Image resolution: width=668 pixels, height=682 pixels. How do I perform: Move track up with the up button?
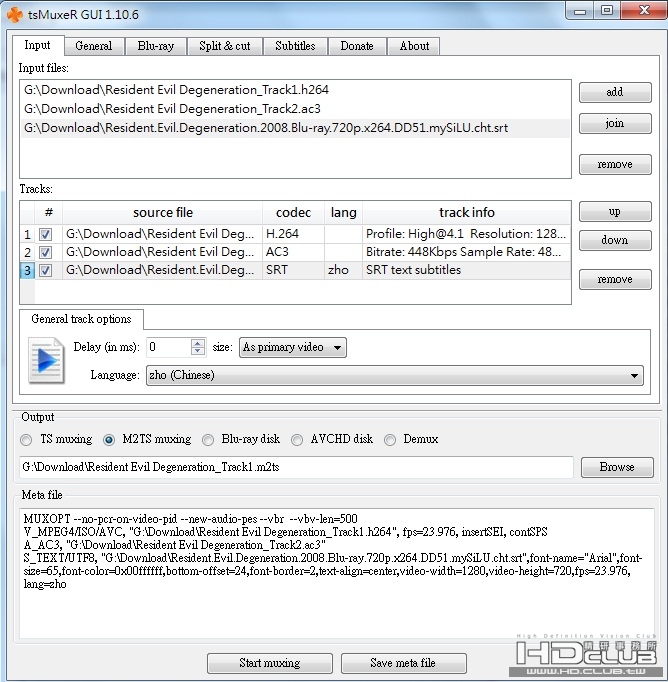[615, 212]
